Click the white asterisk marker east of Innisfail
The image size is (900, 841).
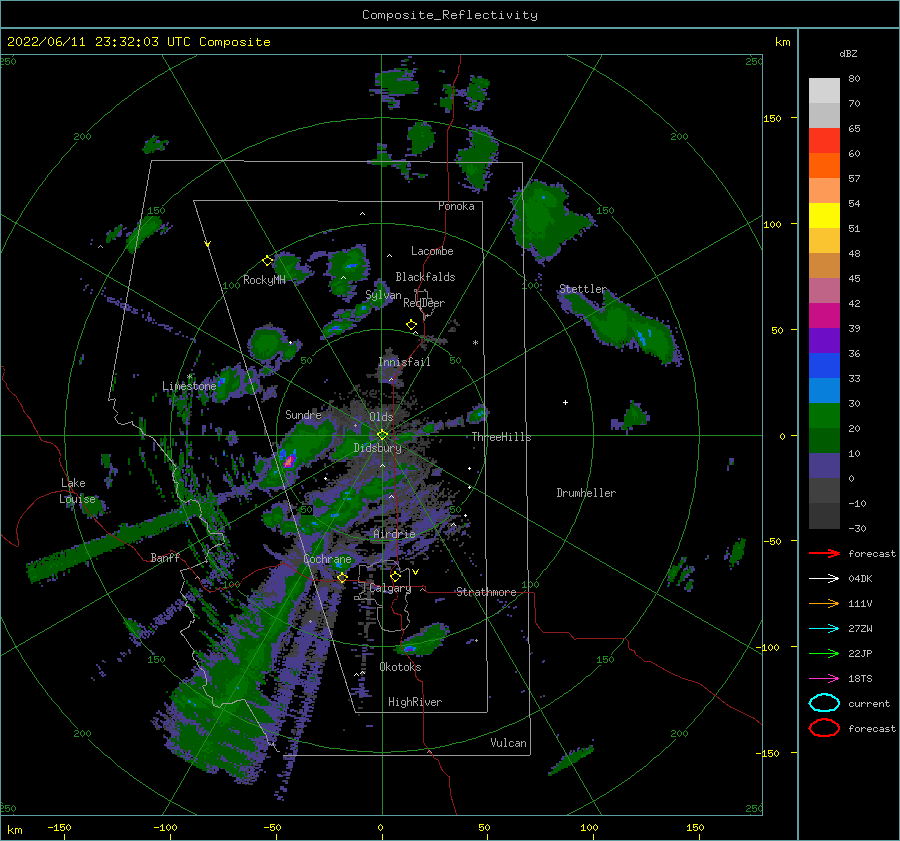475,343
